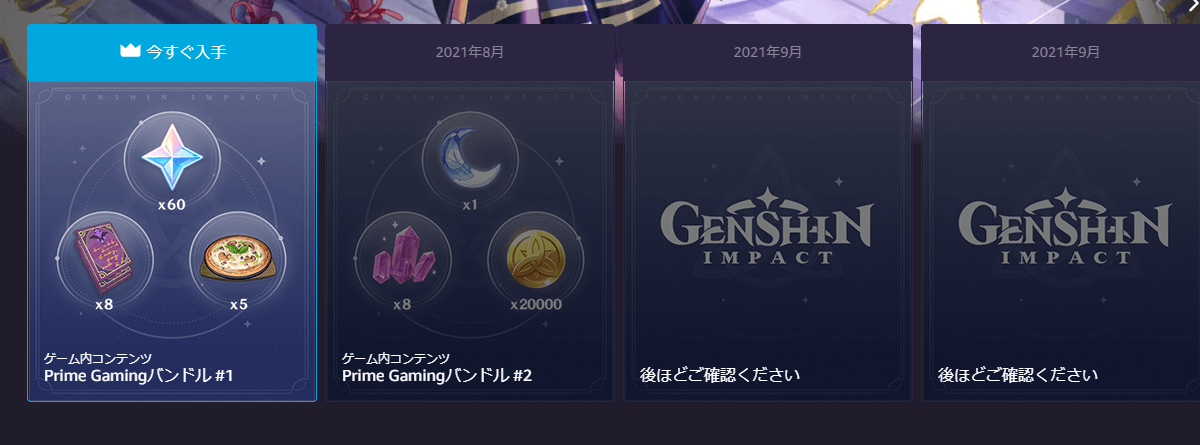Click ゲーム内コンテンツ label on bundle #1
This screenshot has height=445, width=1200.
[x=98, y=358]
